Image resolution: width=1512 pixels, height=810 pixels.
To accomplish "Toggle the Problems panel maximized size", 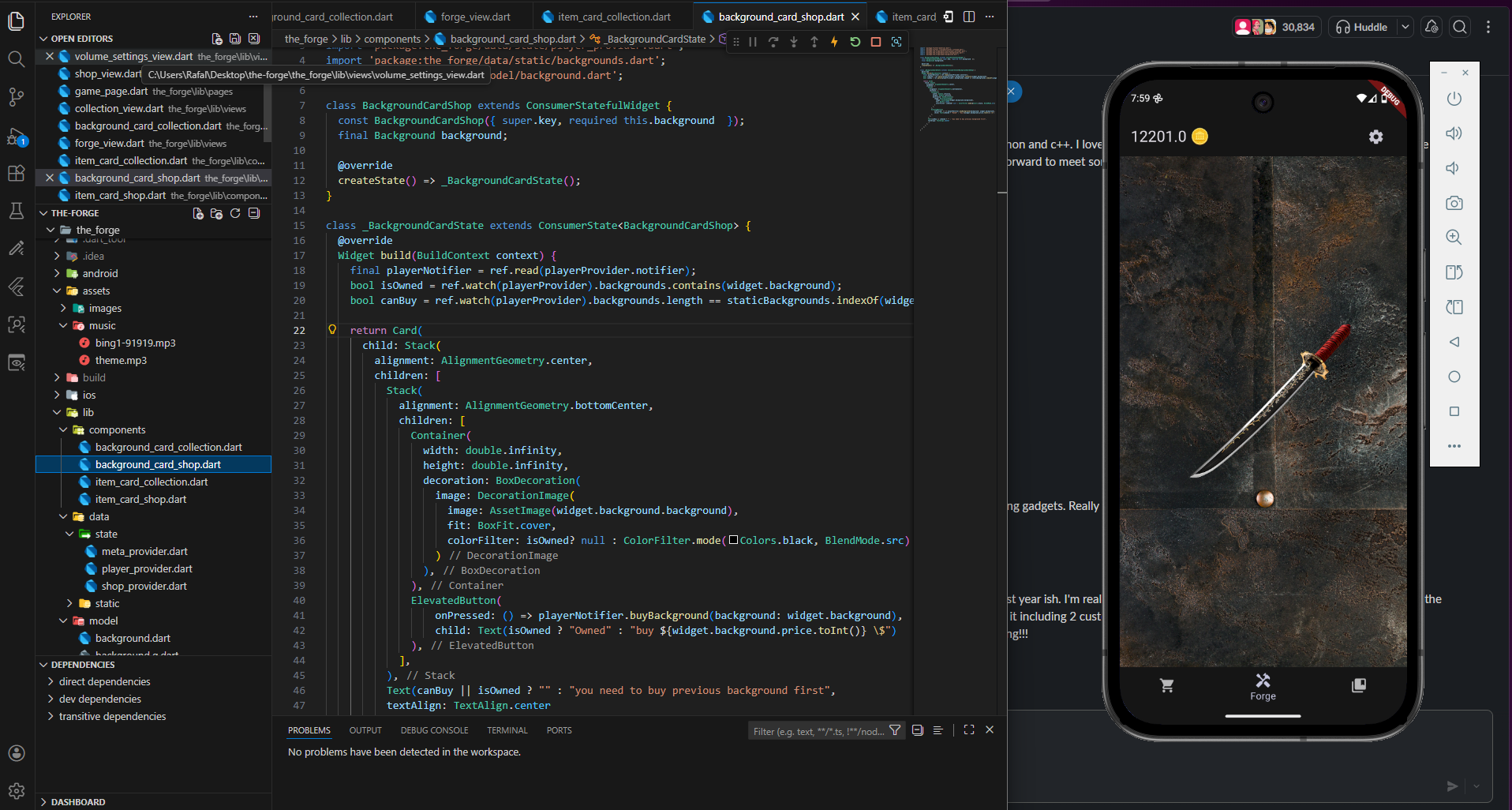I will click(969, 730).
